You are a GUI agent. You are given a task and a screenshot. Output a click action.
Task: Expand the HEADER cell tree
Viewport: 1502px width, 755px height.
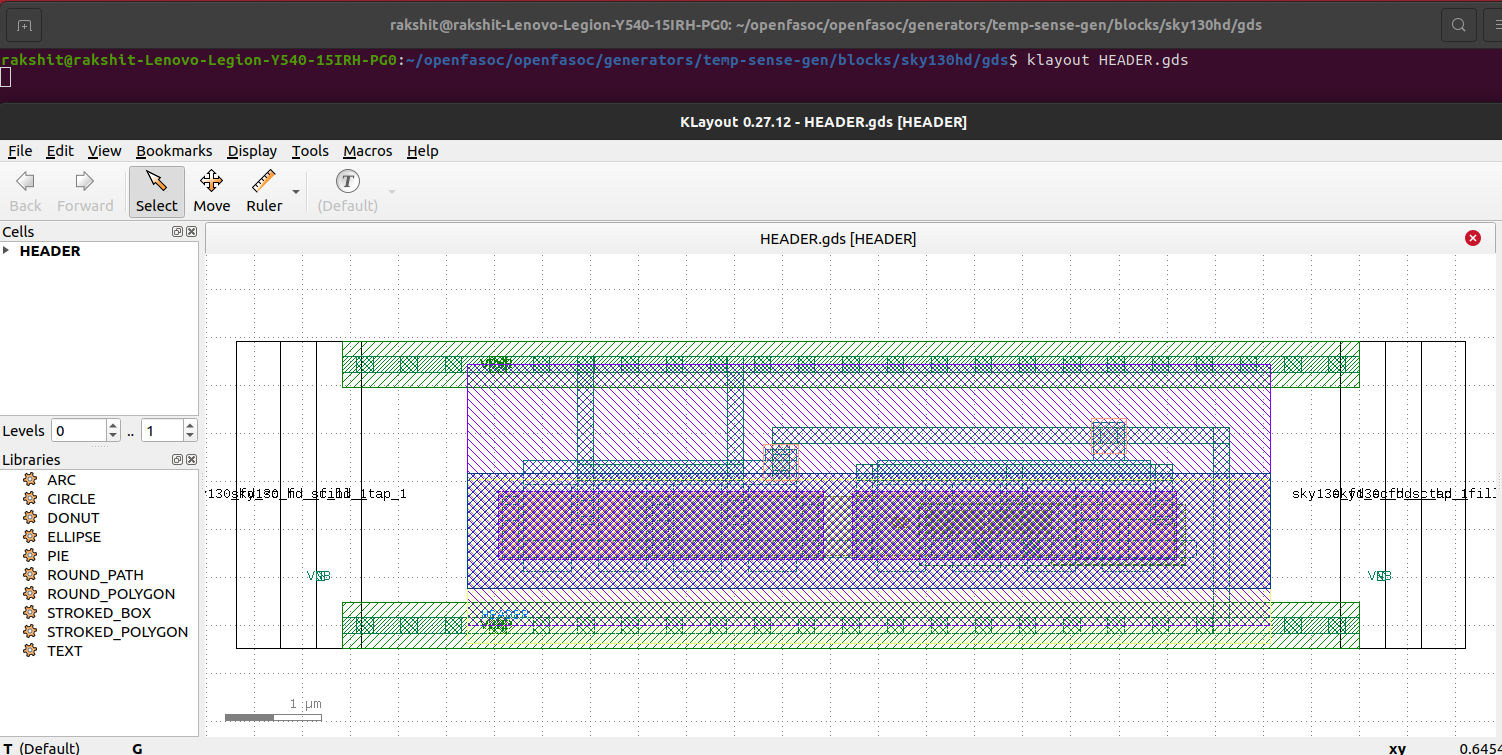(8, 251)
